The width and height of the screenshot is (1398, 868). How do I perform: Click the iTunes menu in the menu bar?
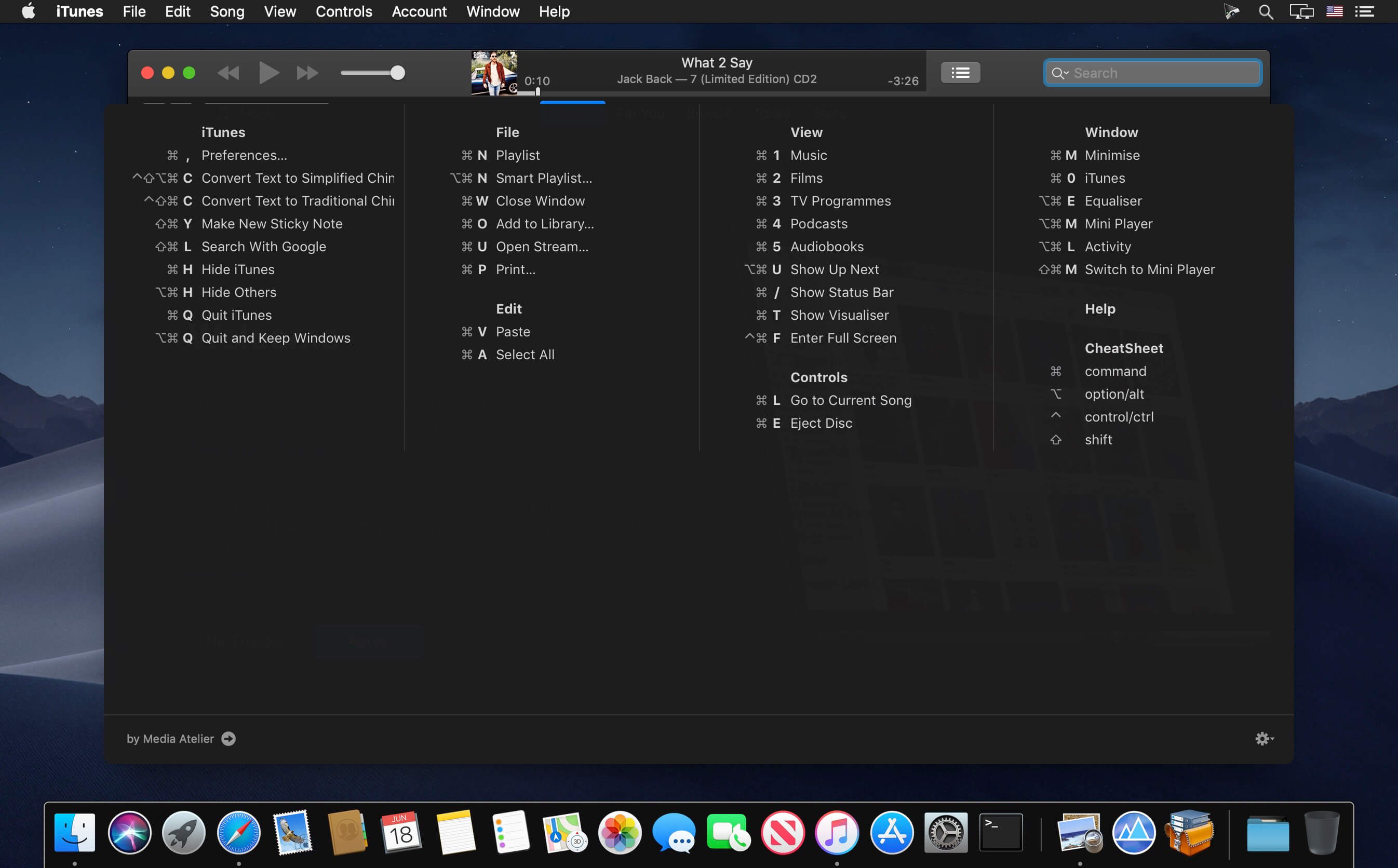[80, 12]
